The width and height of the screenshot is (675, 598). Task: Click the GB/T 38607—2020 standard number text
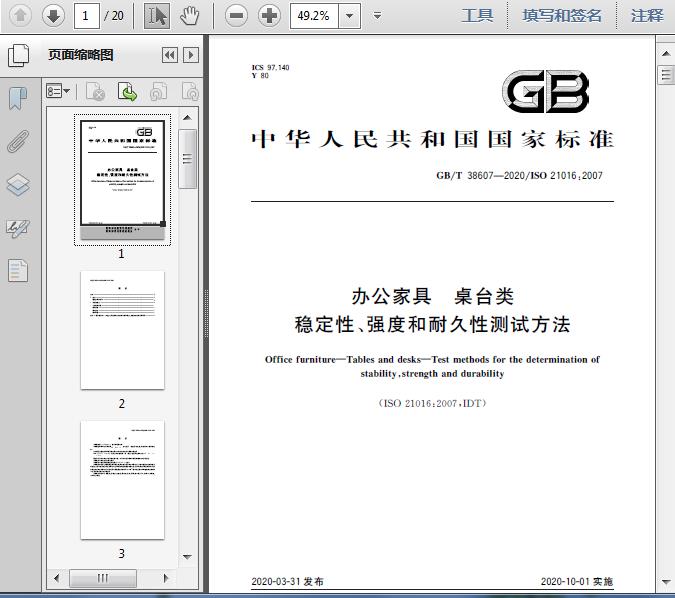pyautogui.click(x=519, y=176)
